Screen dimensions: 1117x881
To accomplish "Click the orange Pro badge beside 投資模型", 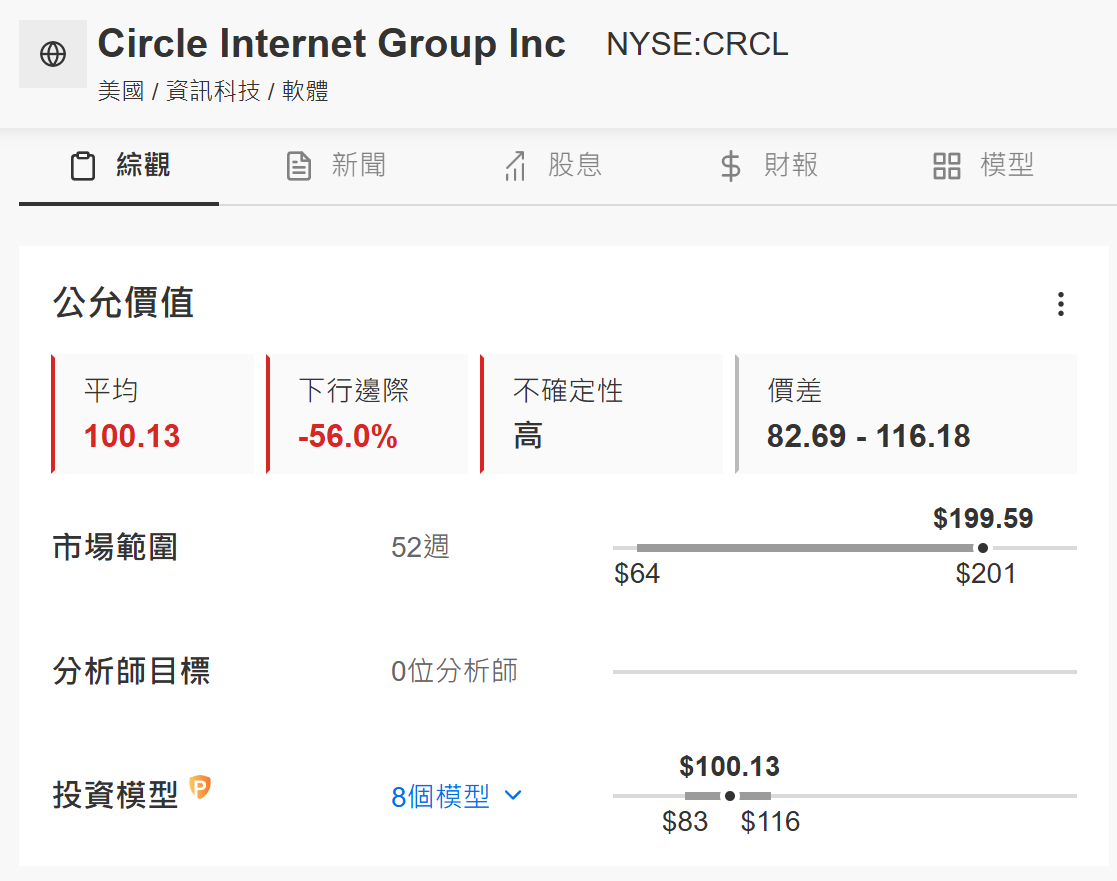I will point(200,787).
